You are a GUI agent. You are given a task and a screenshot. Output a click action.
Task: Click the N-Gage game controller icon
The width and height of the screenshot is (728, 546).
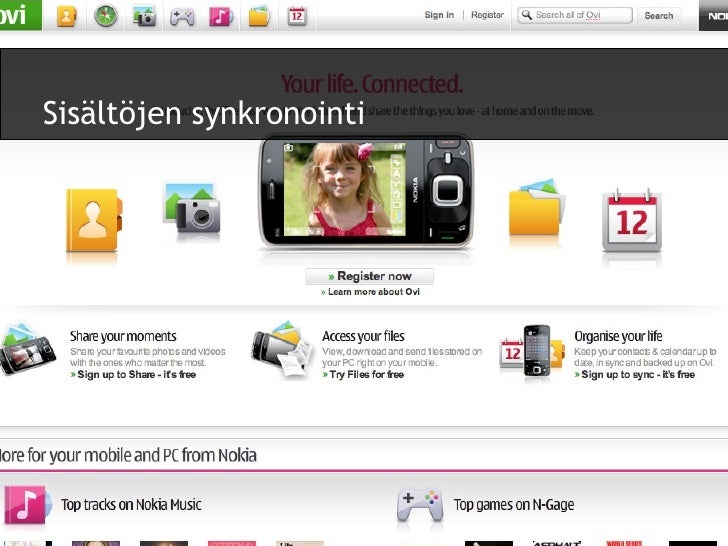[421, 505]
